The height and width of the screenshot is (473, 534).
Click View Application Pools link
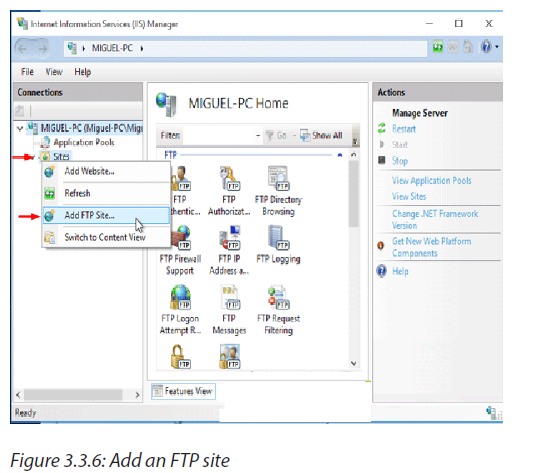coord(431,180)
